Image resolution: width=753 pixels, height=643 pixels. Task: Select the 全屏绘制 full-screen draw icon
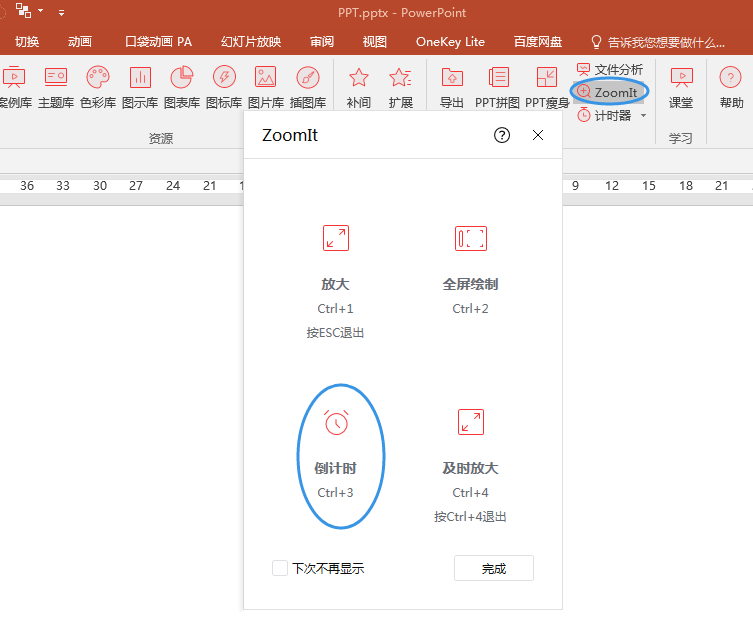pyautogui.click(x=471, y=238)
